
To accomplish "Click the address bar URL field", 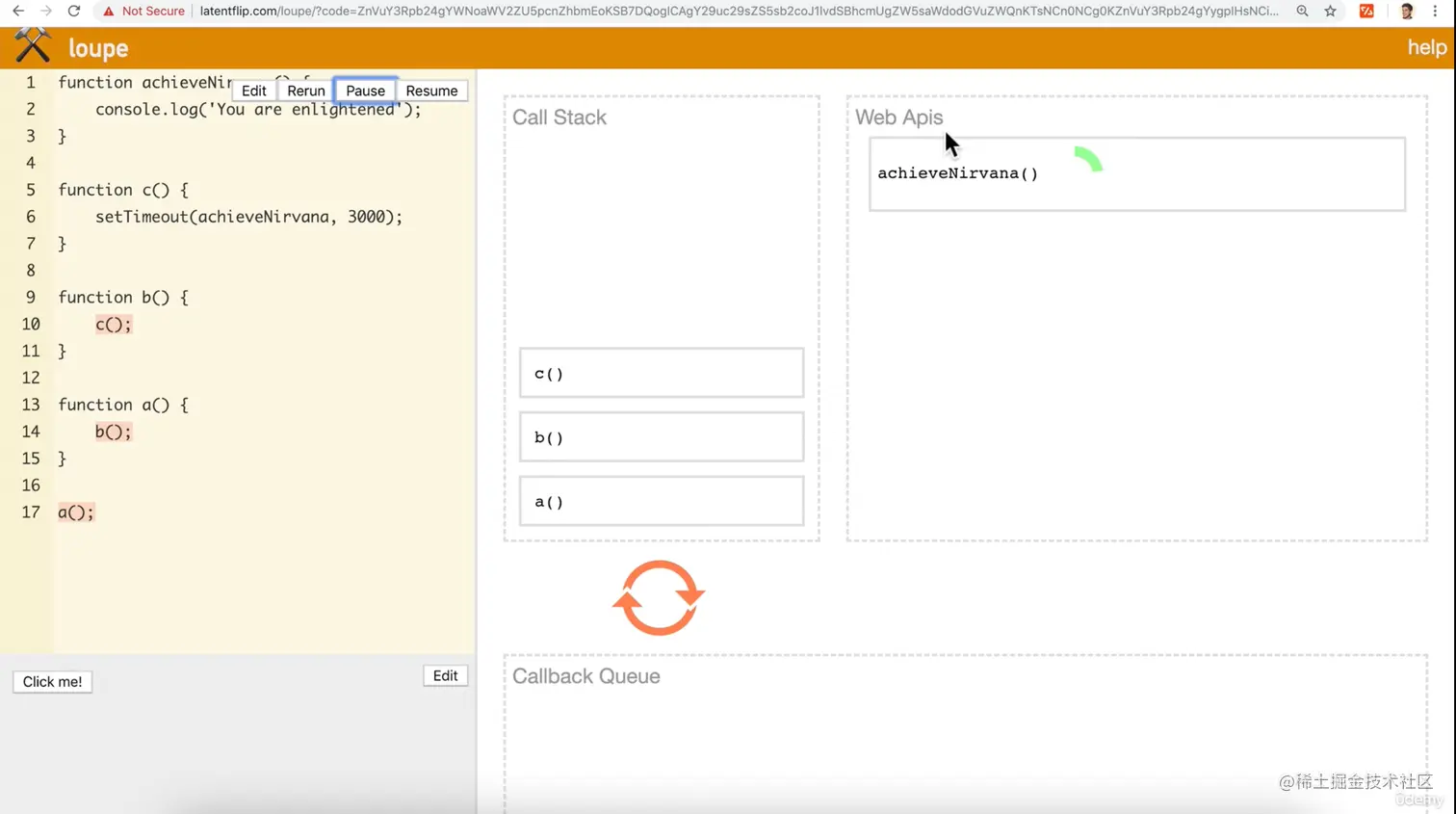I will tap(739, 11).
